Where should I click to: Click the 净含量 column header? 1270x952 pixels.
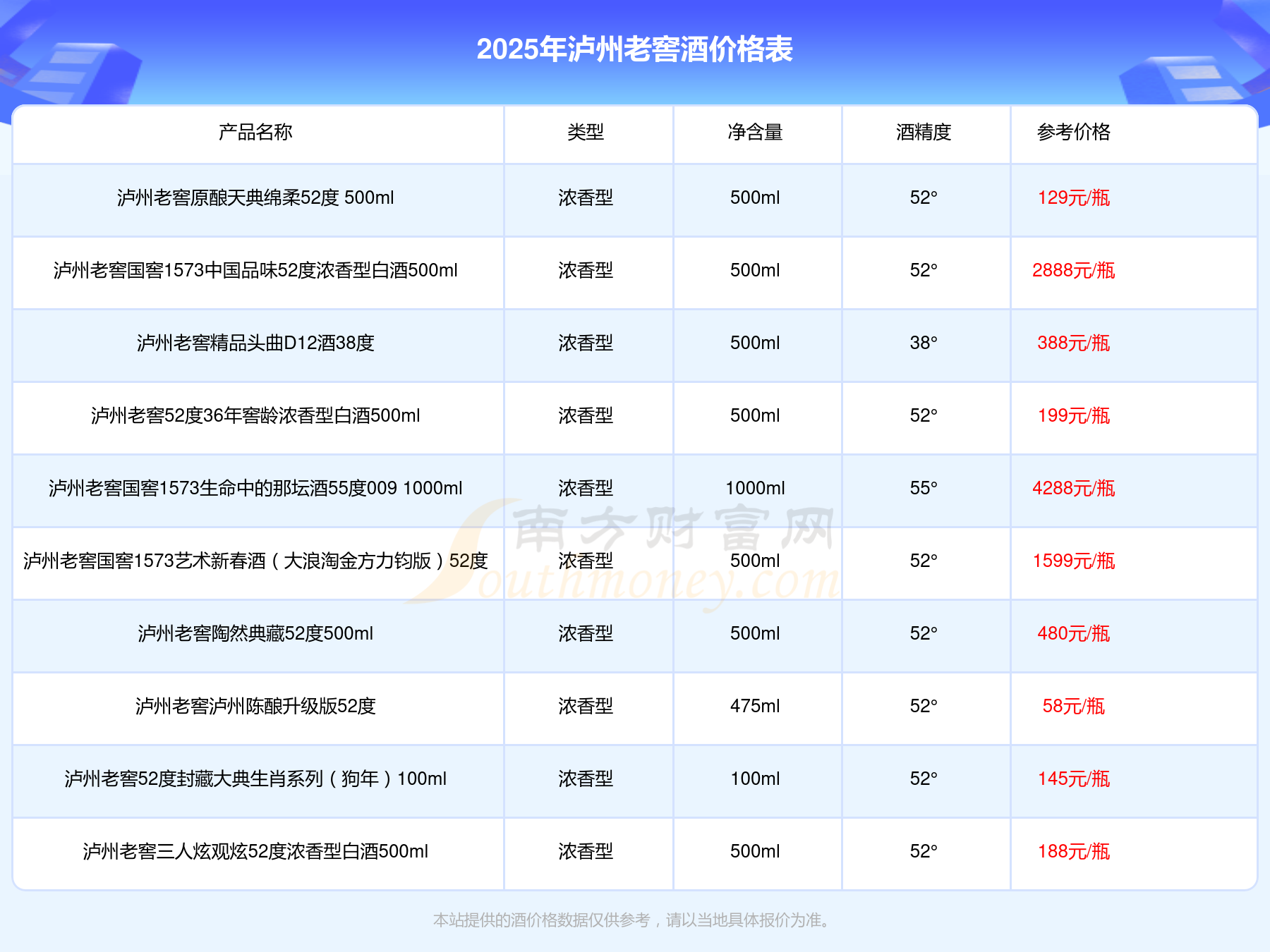point(755,132)
